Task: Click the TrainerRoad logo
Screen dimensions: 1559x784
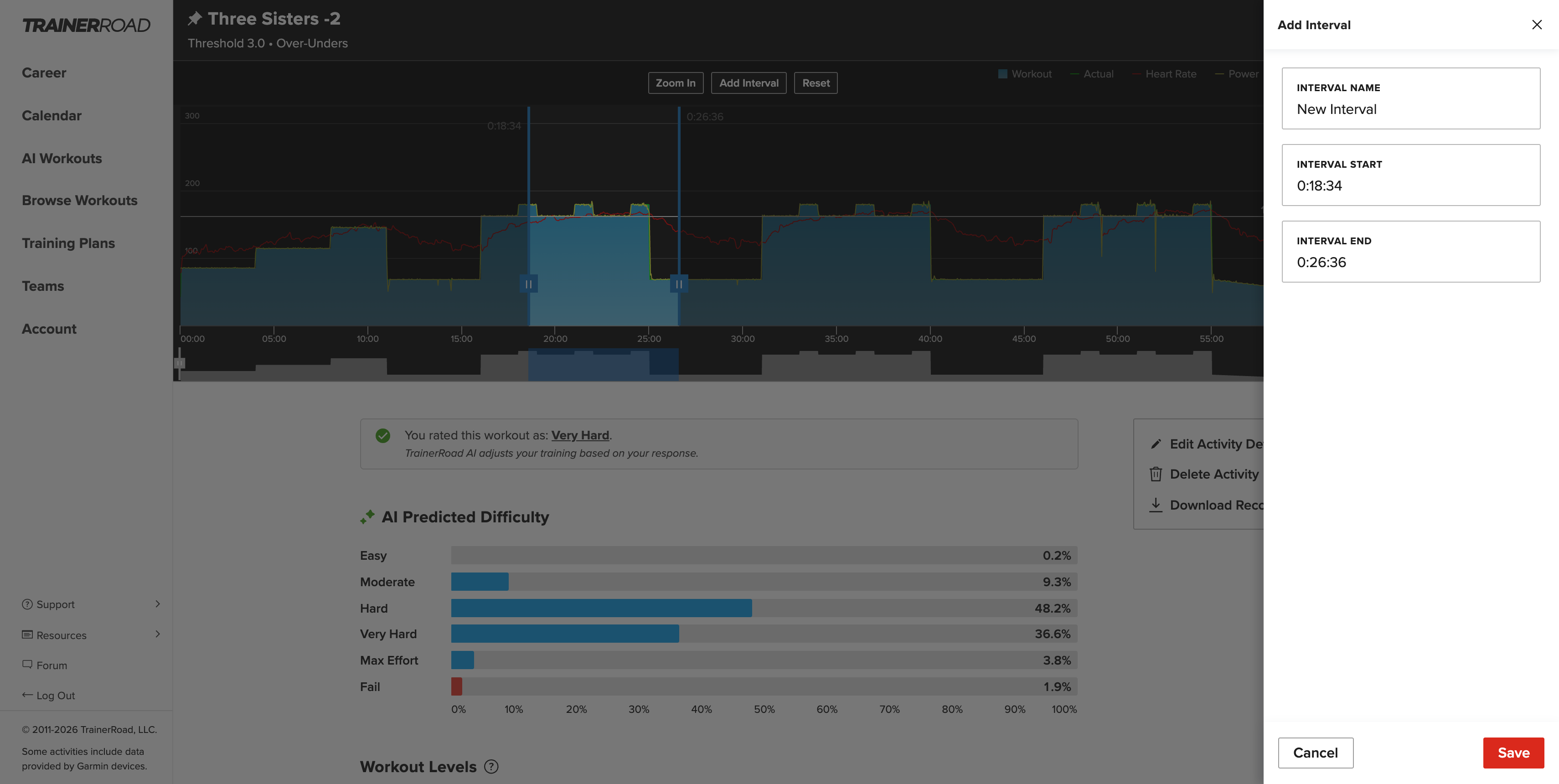Action: click(x=86, y=26)
